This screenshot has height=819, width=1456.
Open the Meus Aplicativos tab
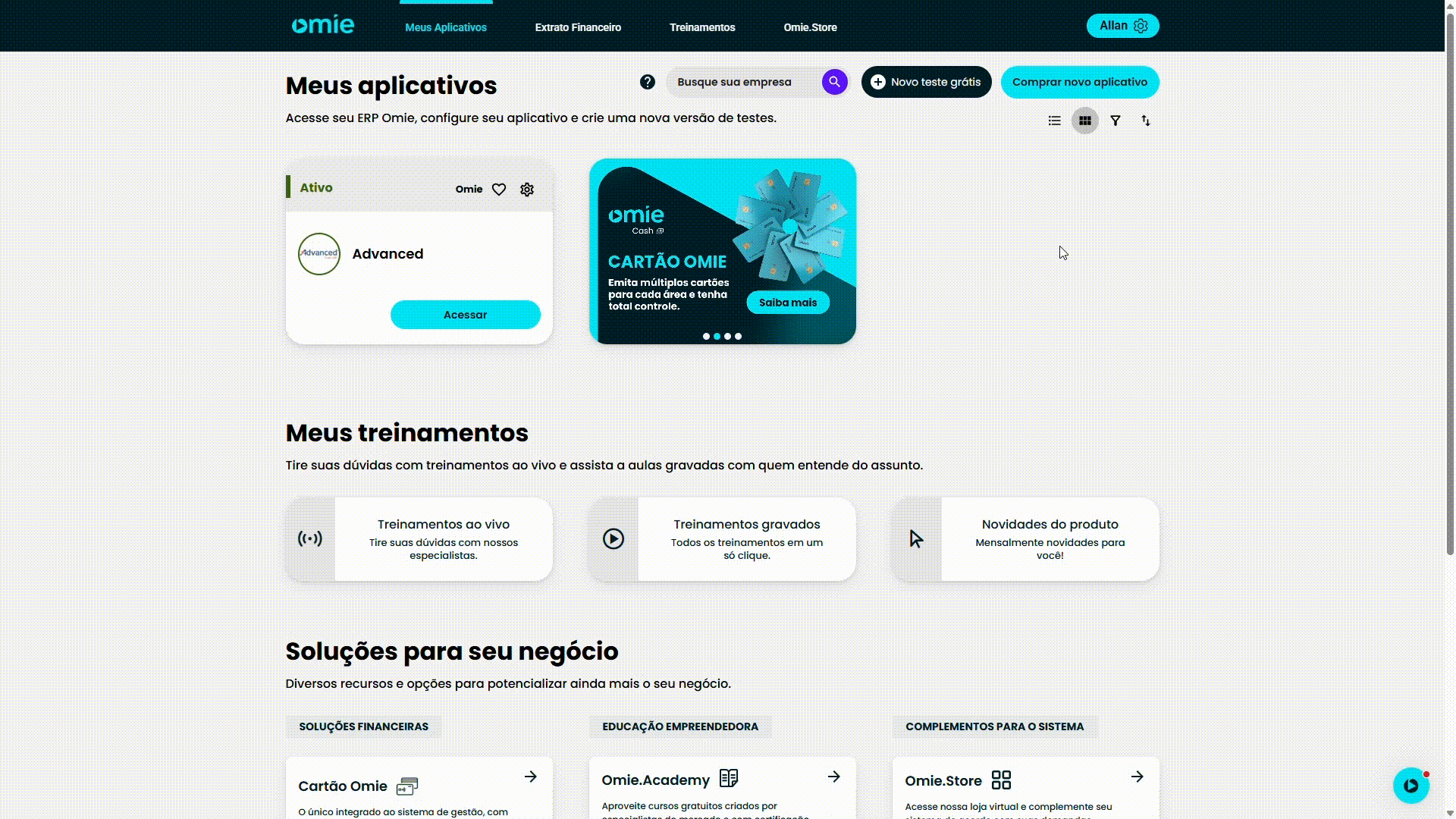point(446,27)
